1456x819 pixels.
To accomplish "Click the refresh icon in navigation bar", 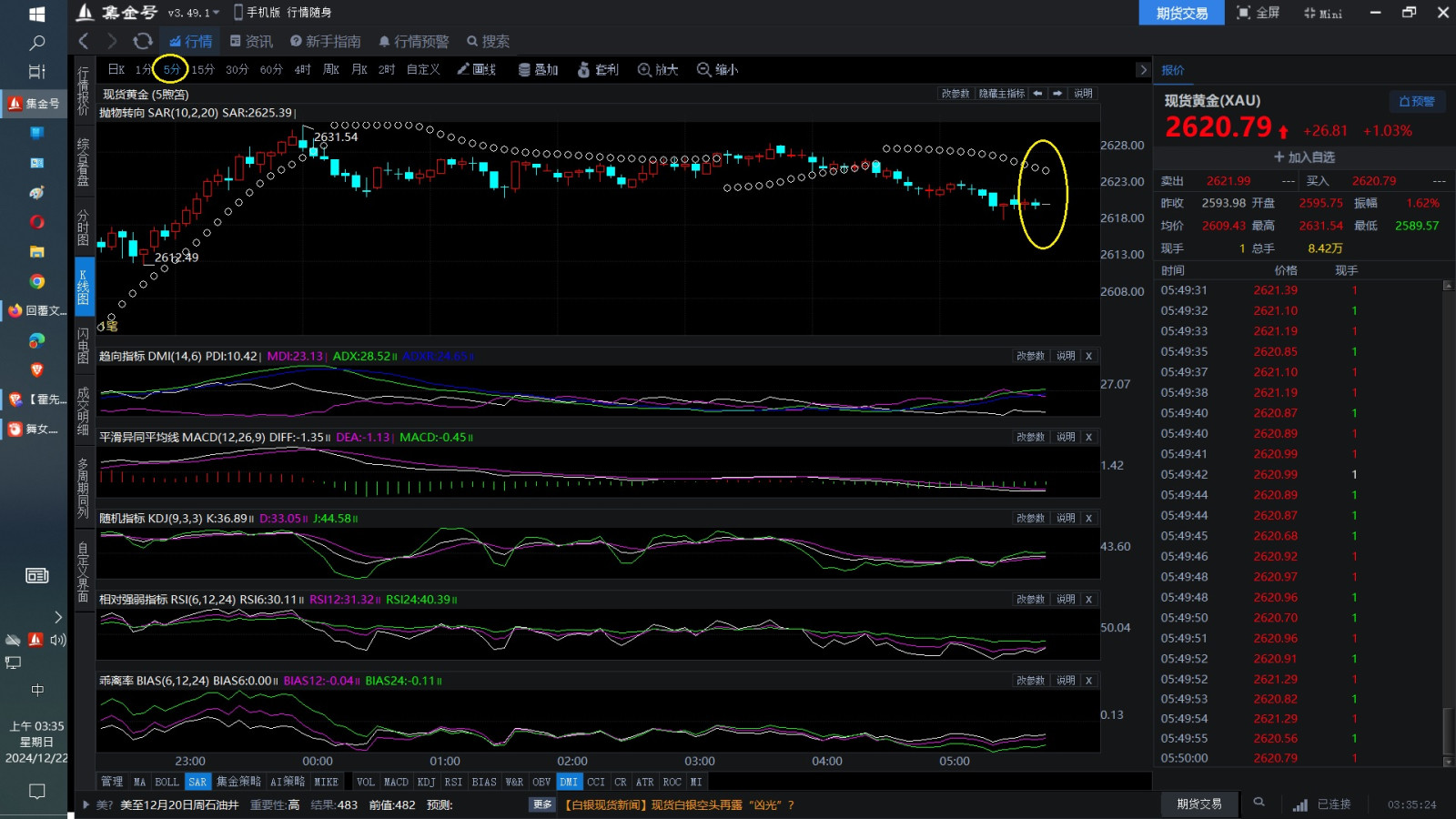I will (x=142, y=41).
